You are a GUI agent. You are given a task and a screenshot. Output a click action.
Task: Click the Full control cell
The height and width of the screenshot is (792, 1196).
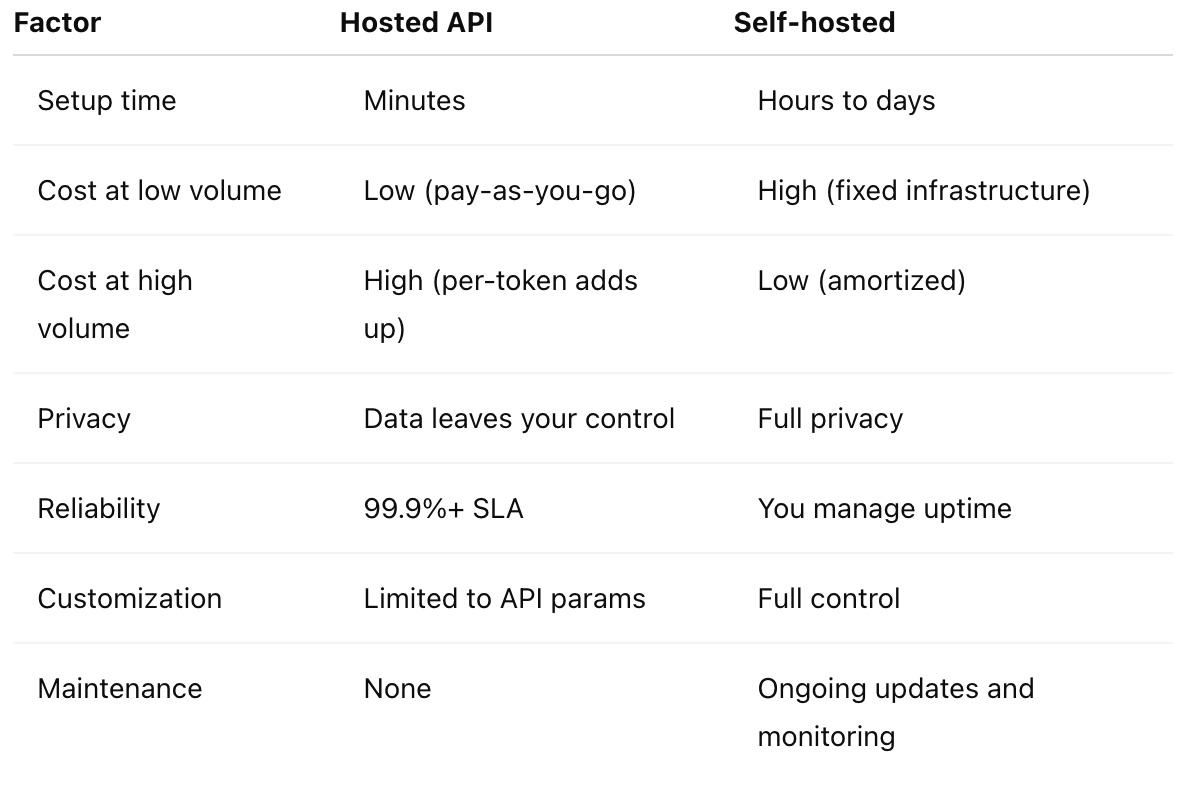pyautogui.click(x=828, y=599)
